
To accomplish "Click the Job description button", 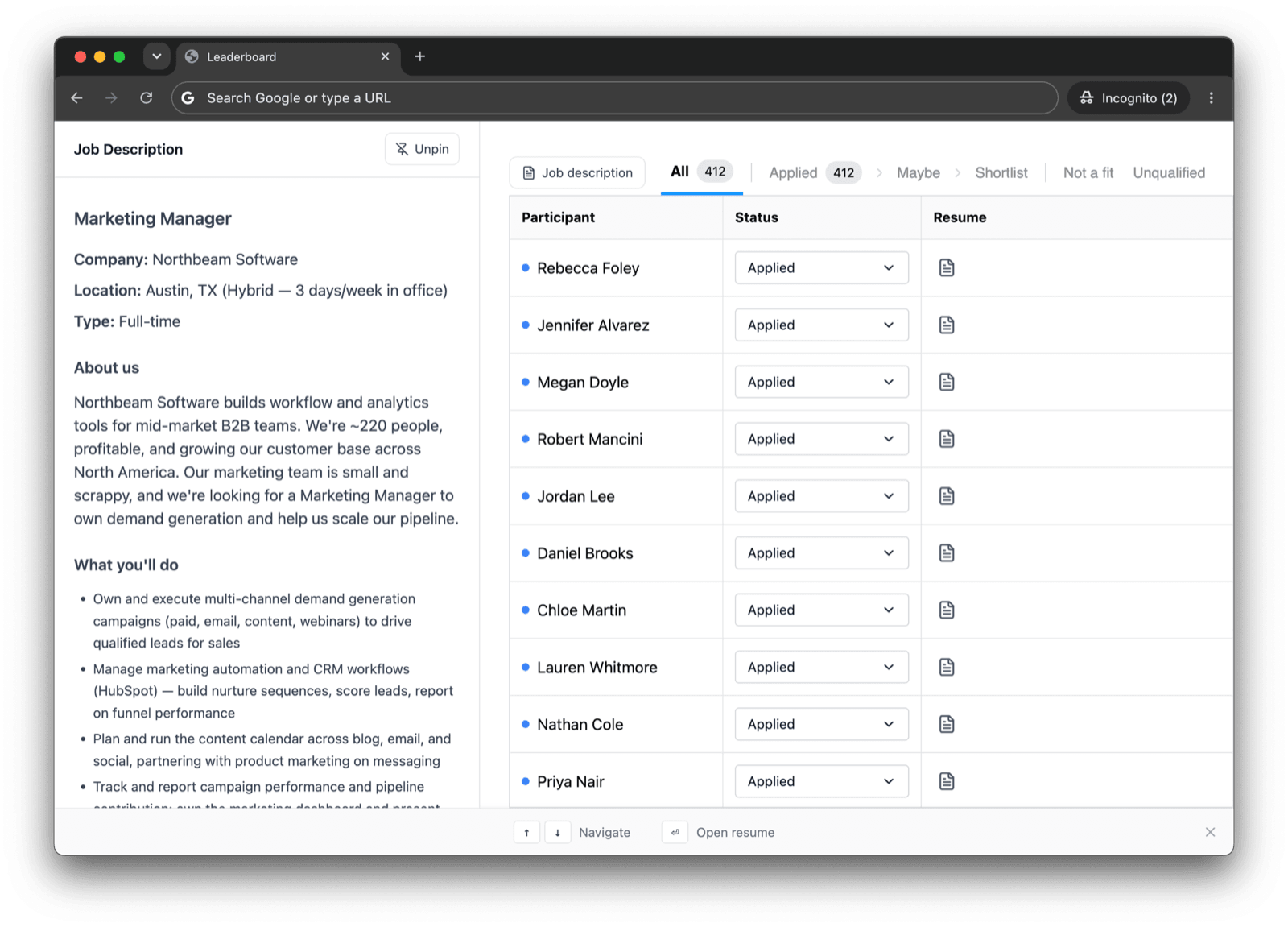I will pyautogui.click(x=577, y=172).
